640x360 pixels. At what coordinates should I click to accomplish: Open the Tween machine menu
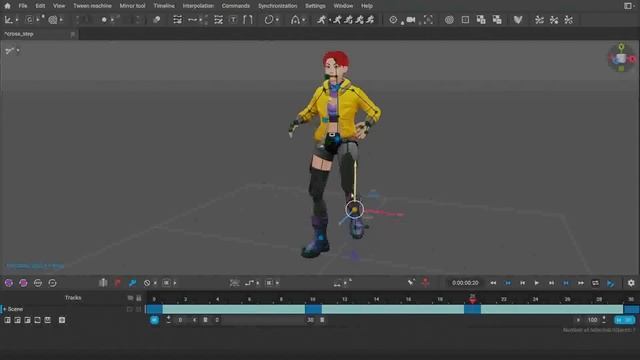(x=92, y=6)
